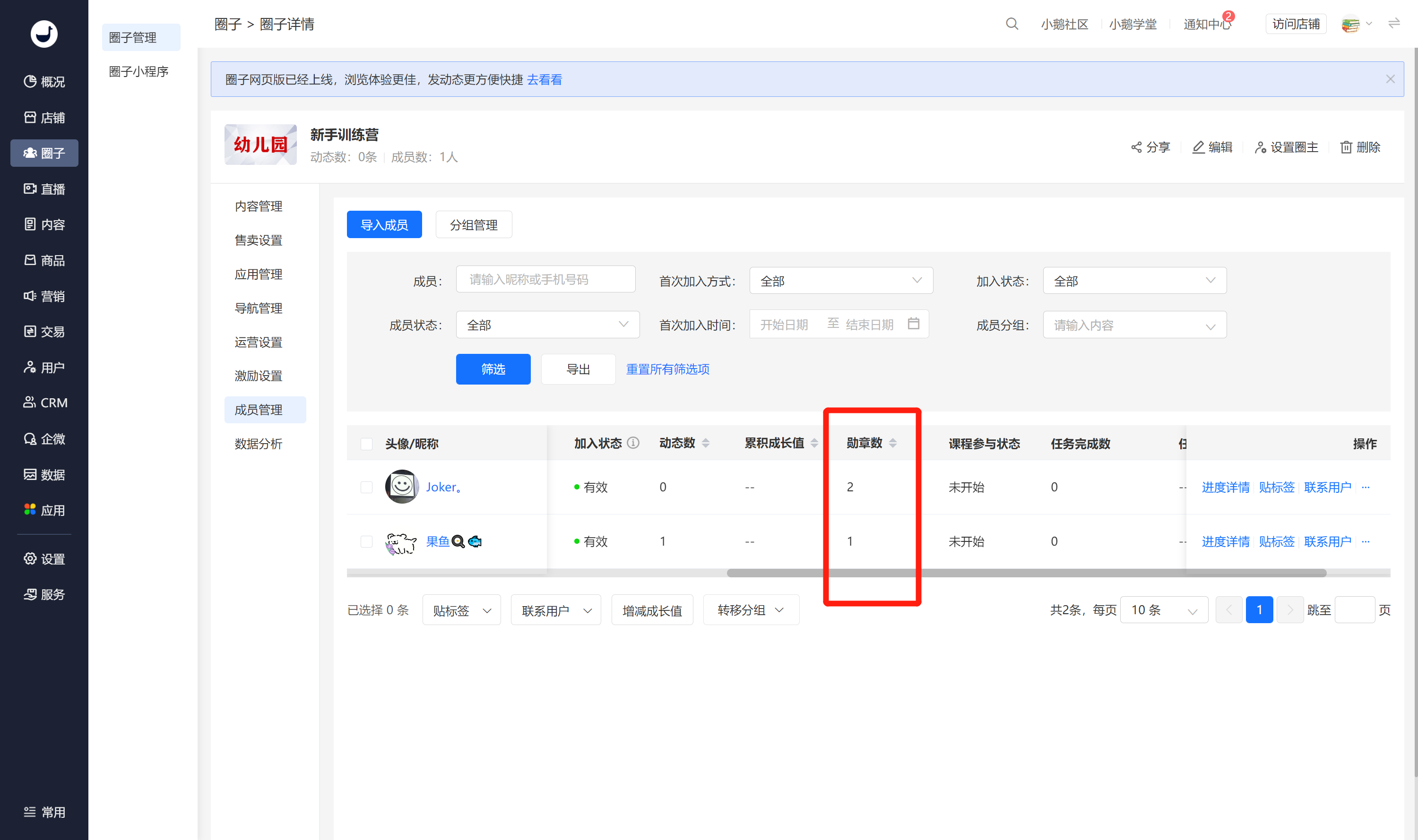Check the 果鱼 member row checkbox
Viewport: 1418px width, 840px height.
(366, 541)
